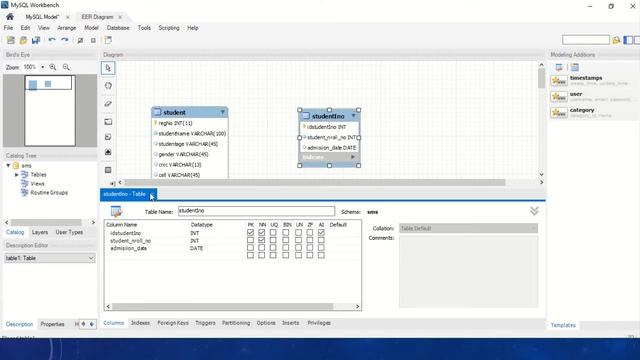Open the Database menu
Image resolution: width=640 pixels, height=360 pixels.
click(118, 28)
